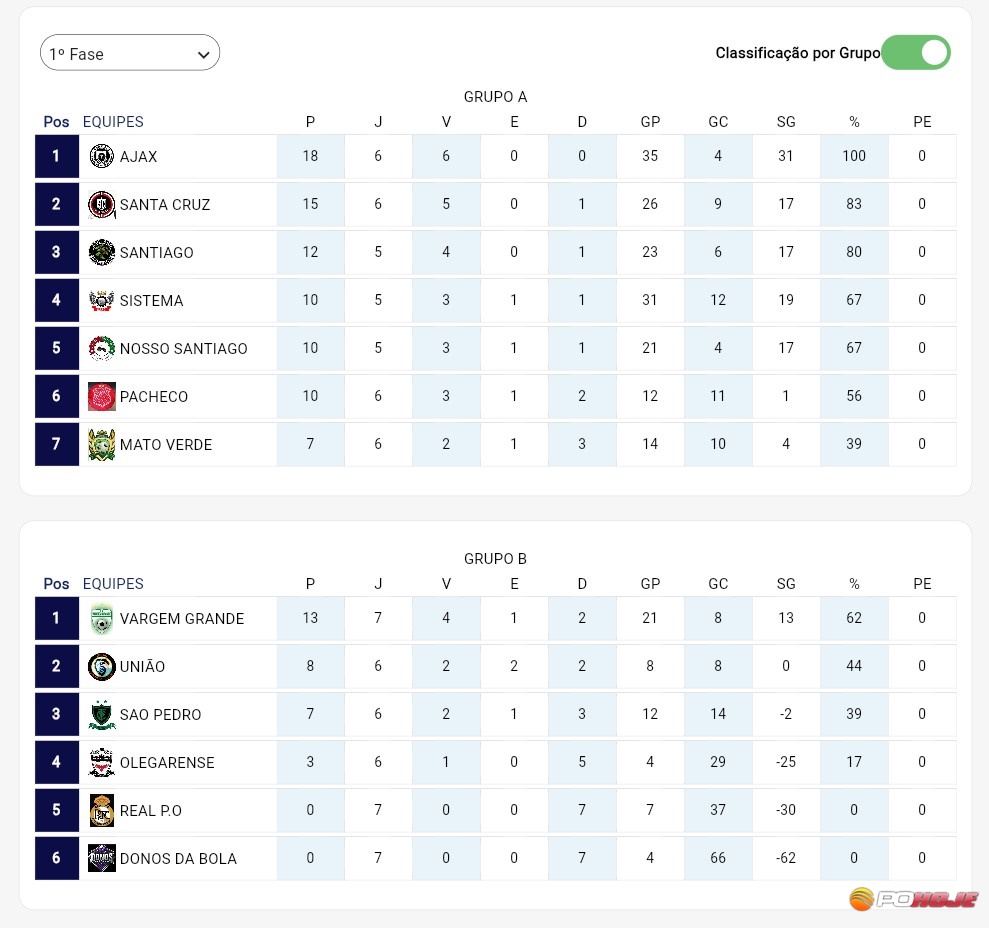Click the União team logo
The image size is (989, 928).
(x=102, y=667)
